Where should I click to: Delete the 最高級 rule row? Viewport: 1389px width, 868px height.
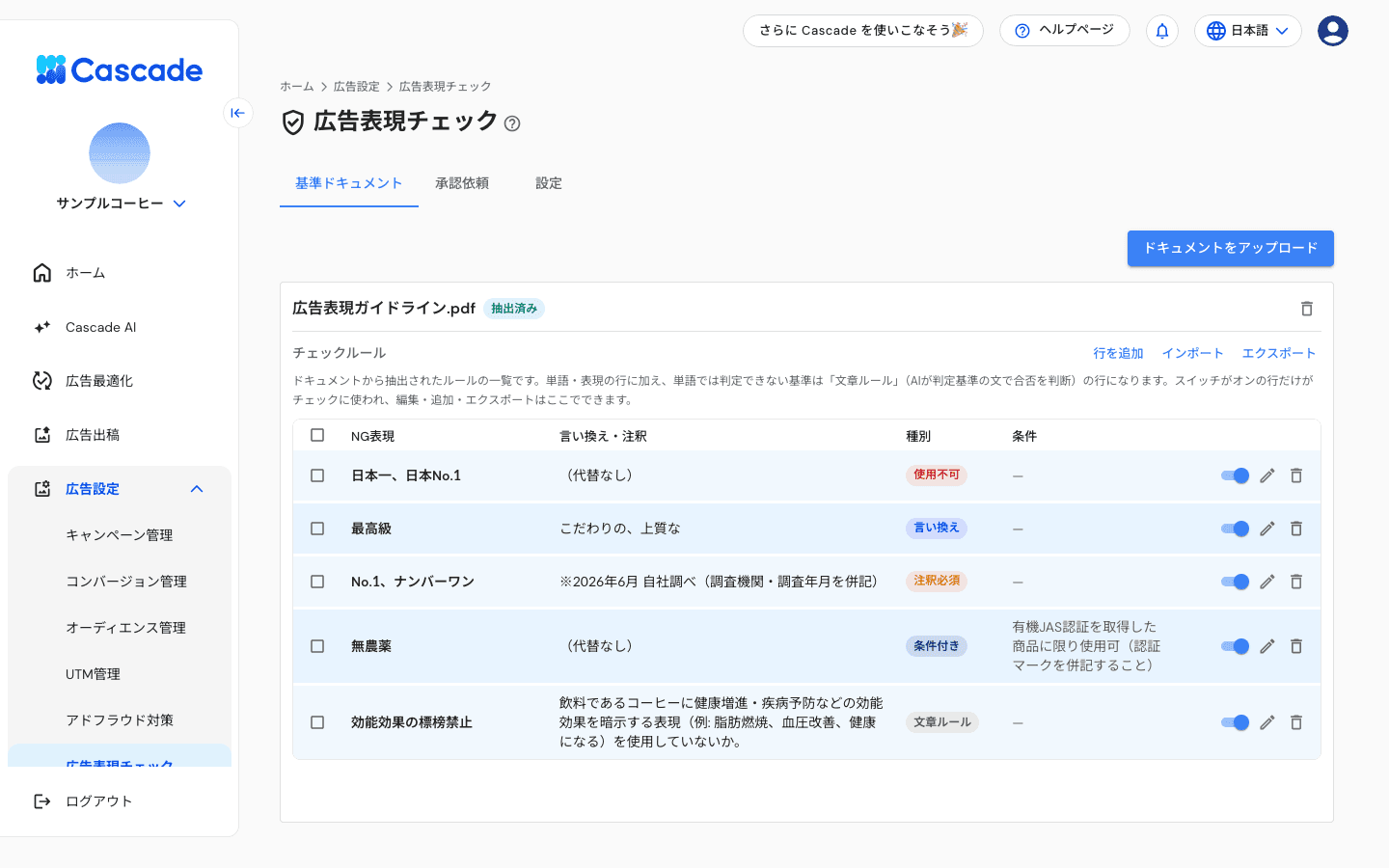(1296, 529)
